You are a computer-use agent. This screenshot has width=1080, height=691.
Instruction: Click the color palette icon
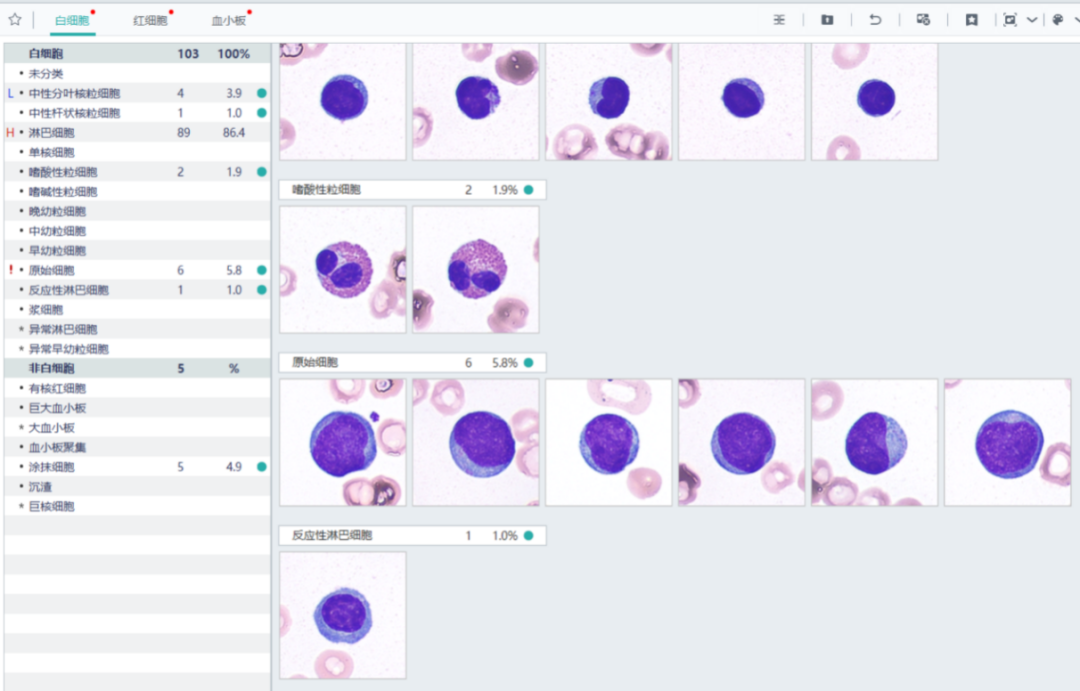pos(1057,19)
